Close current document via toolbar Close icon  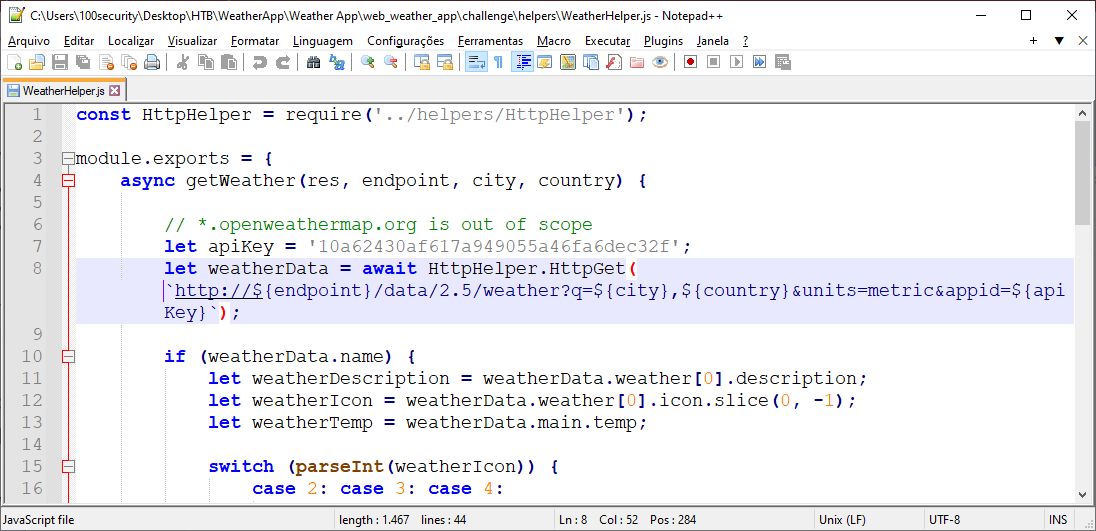106,62
